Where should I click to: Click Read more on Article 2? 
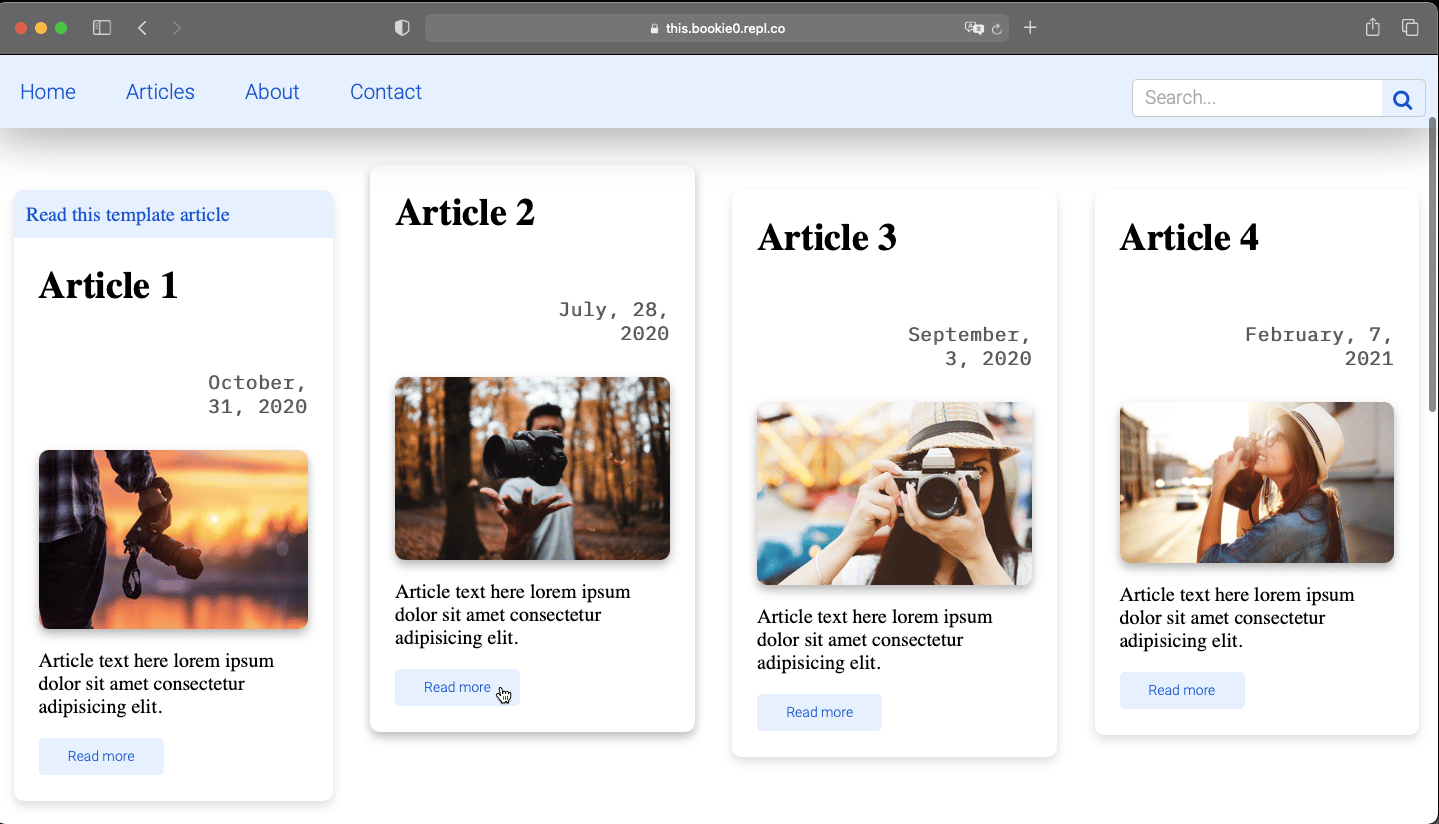[457, 687]
